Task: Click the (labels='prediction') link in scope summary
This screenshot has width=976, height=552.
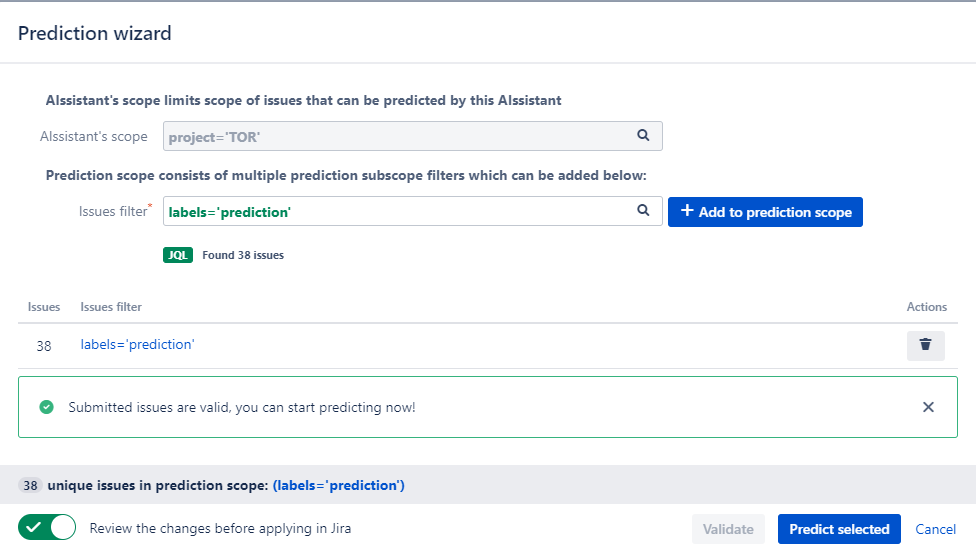Action: 338,486
